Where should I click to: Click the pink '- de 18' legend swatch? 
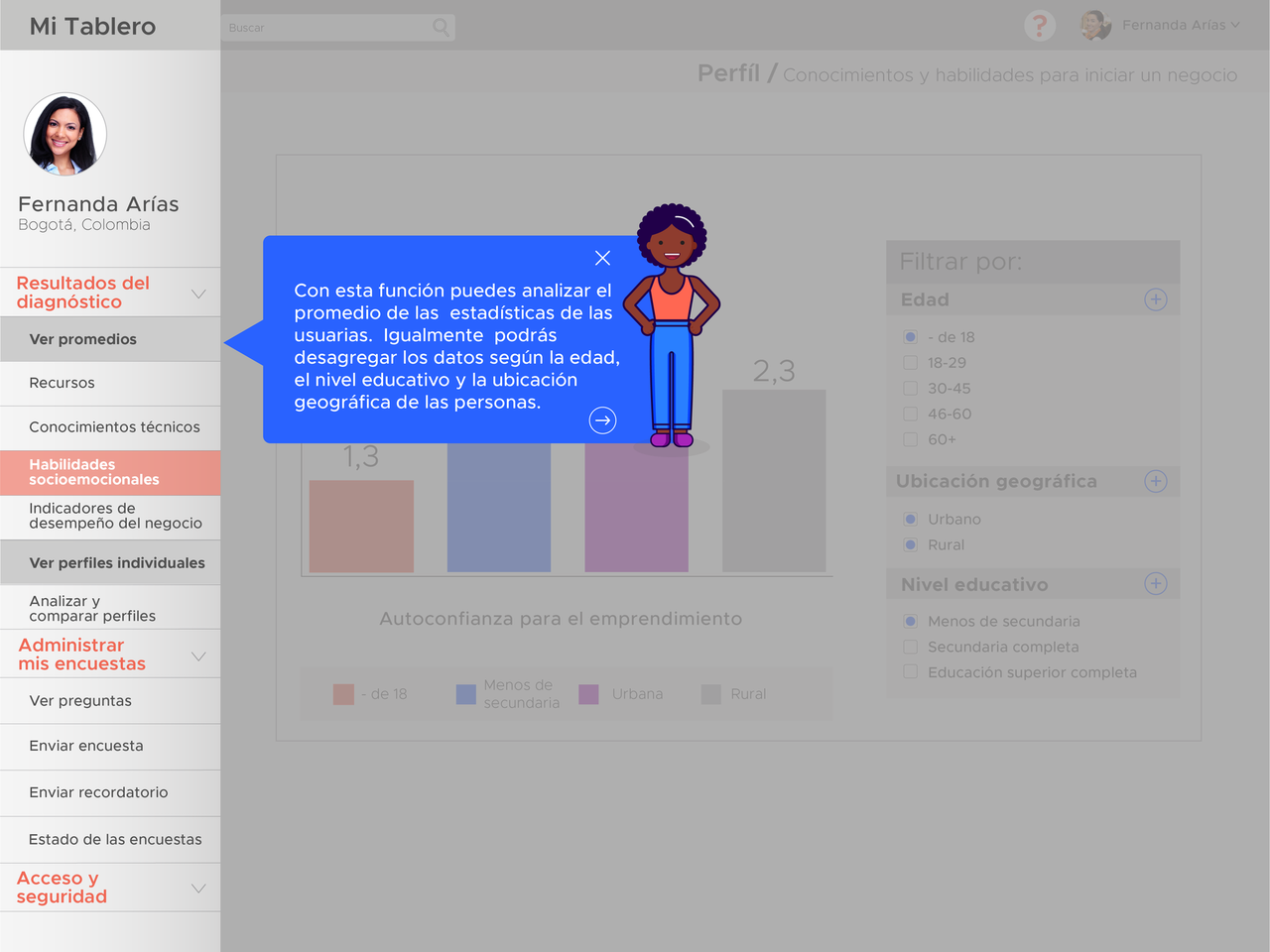[x=343, y=694]
